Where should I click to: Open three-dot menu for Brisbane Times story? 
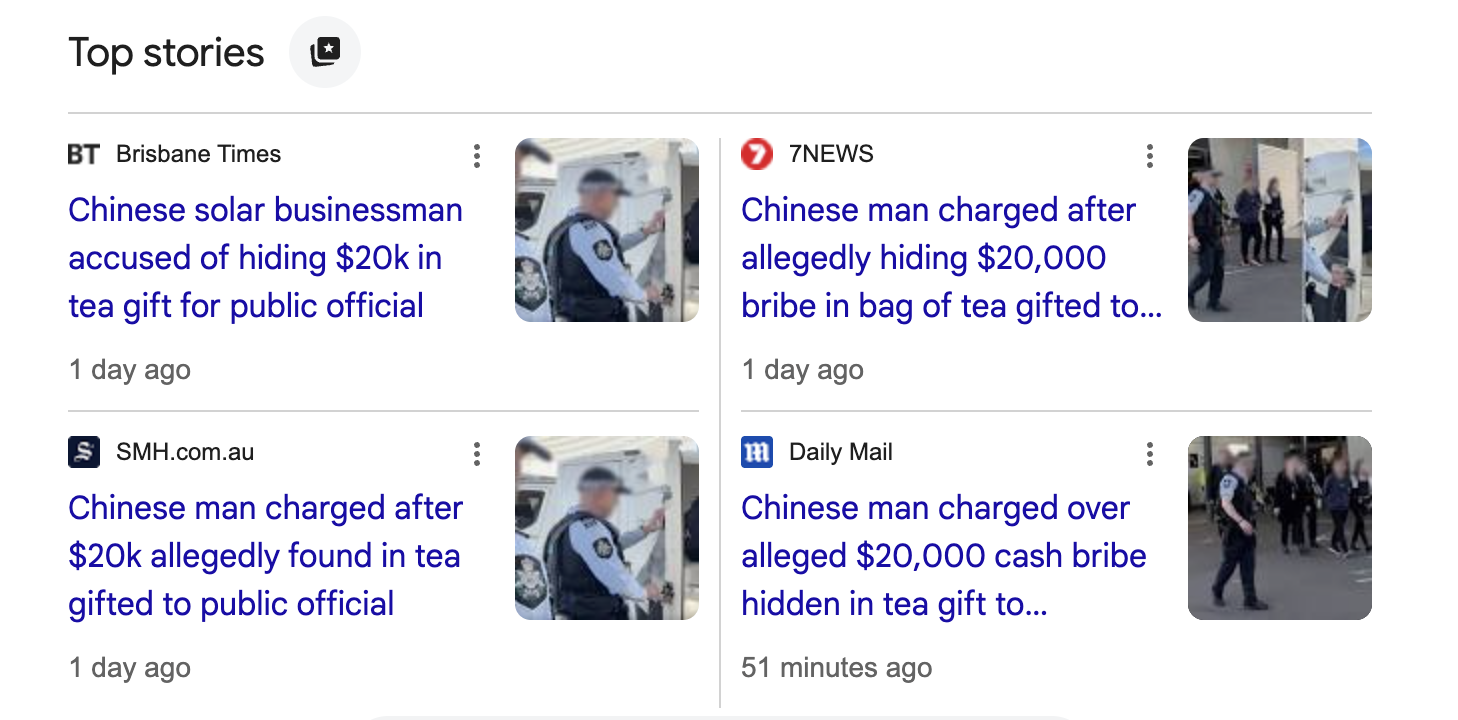click(477, 155)
